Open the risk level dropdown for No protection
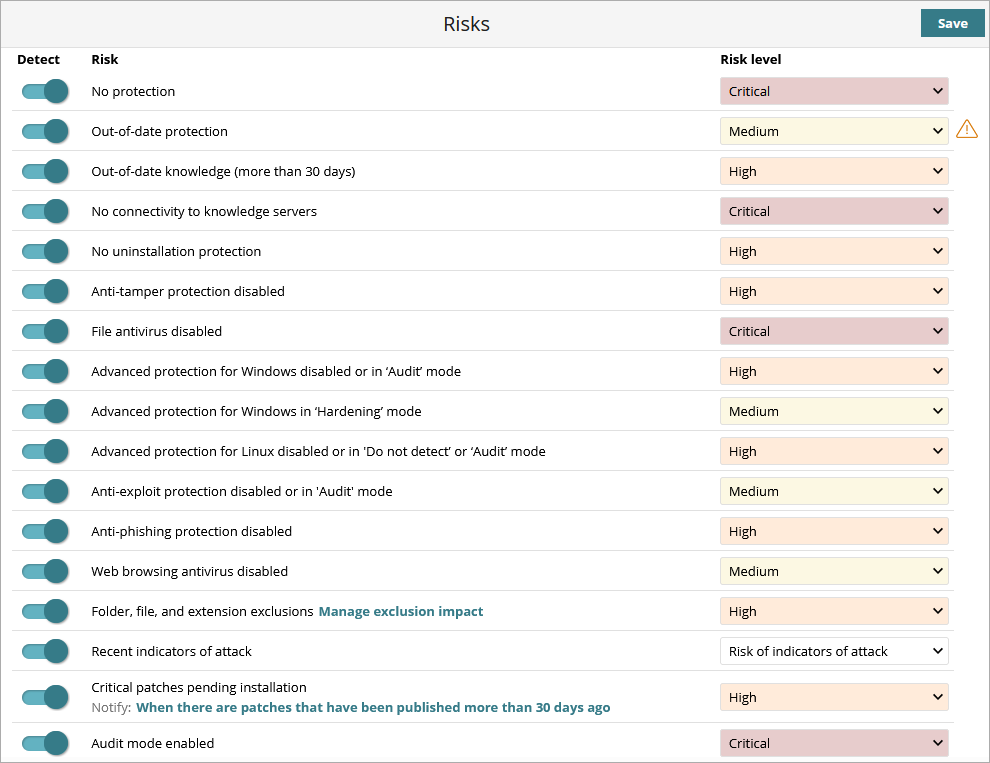The image size is (990, 763). (834, 91)
